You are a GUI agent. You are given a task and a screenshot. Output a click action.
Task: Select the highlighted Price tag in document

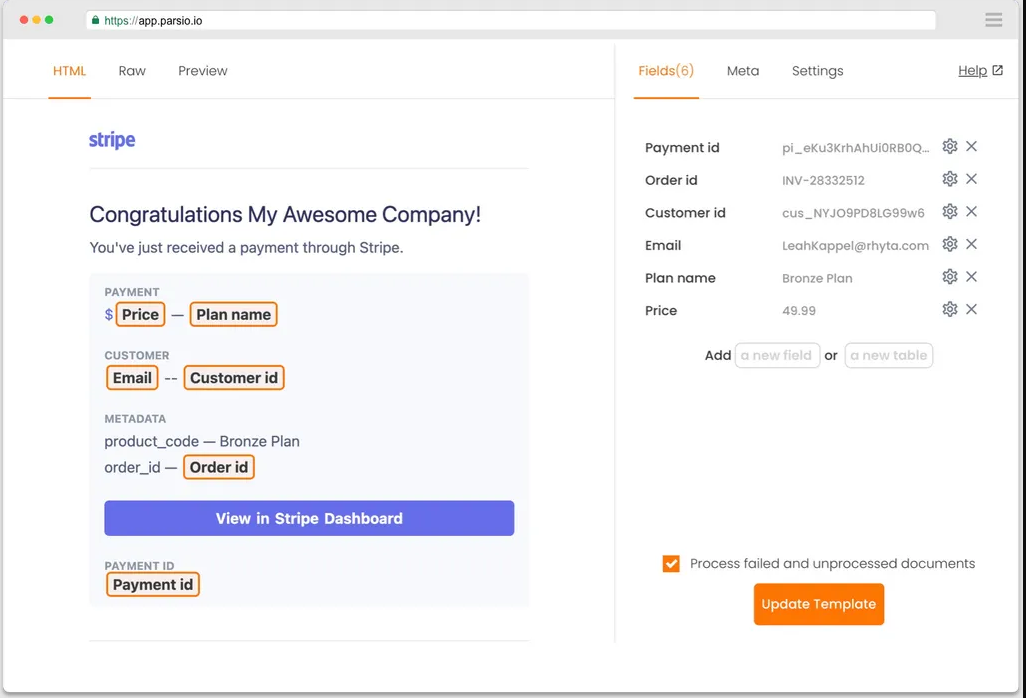pyautogui.click(x=140, y=315)
